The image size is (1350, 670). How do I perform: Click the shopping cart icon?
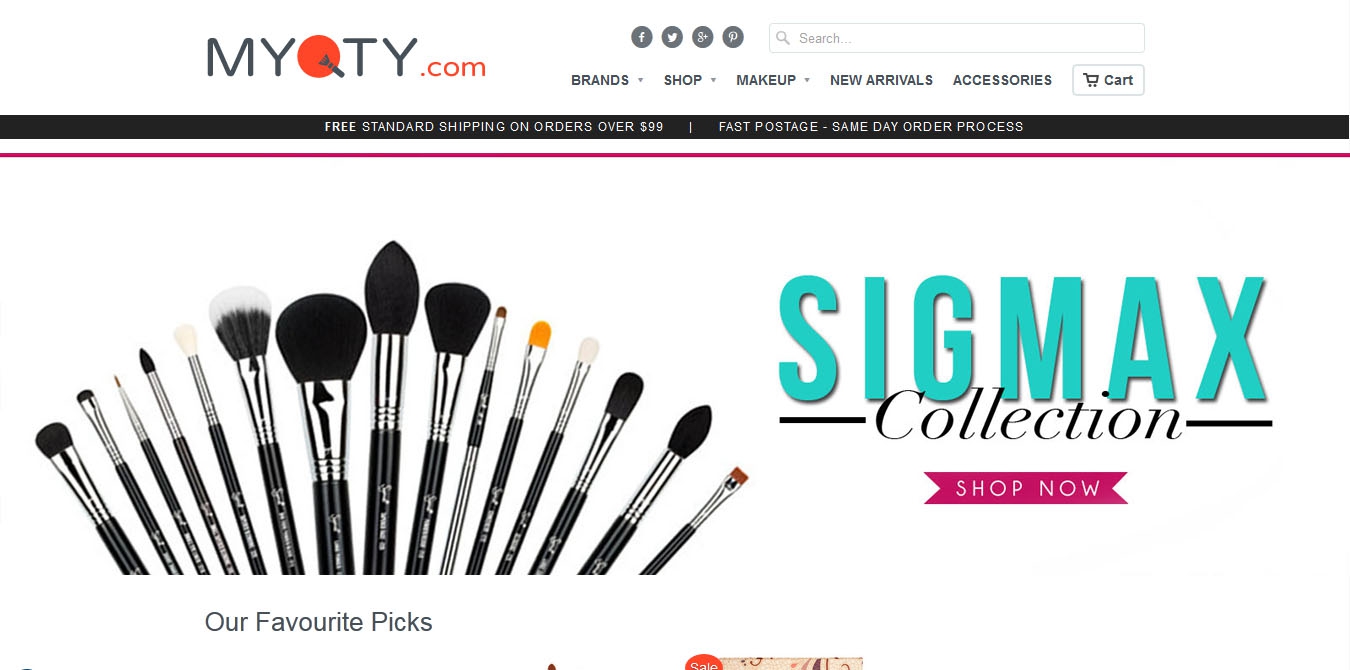pos(1091,80)
